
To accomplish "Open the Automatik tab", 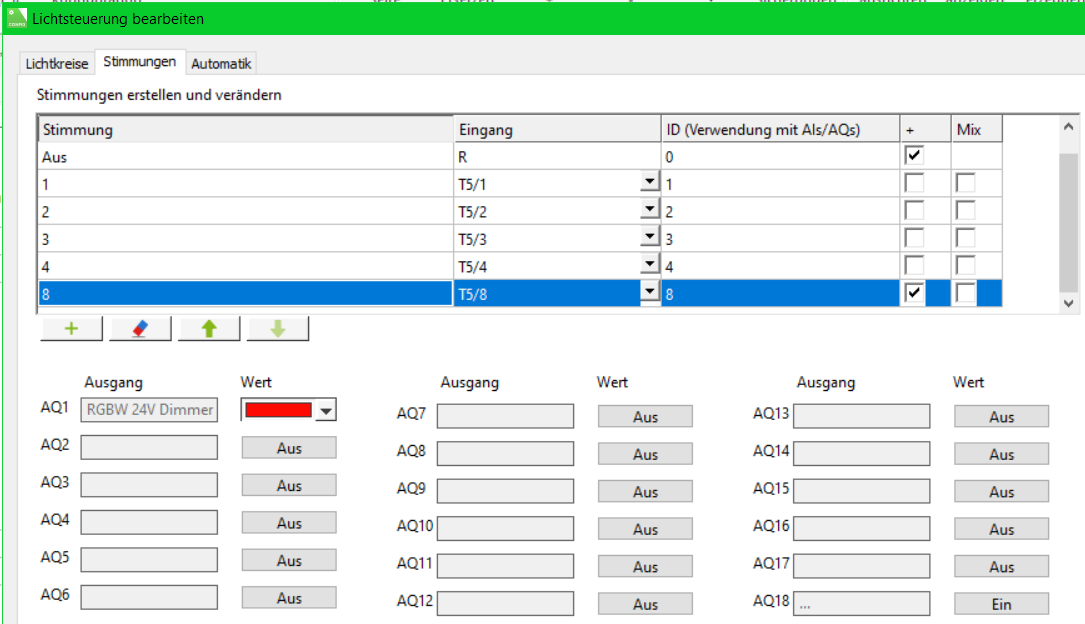I will 222,64.
